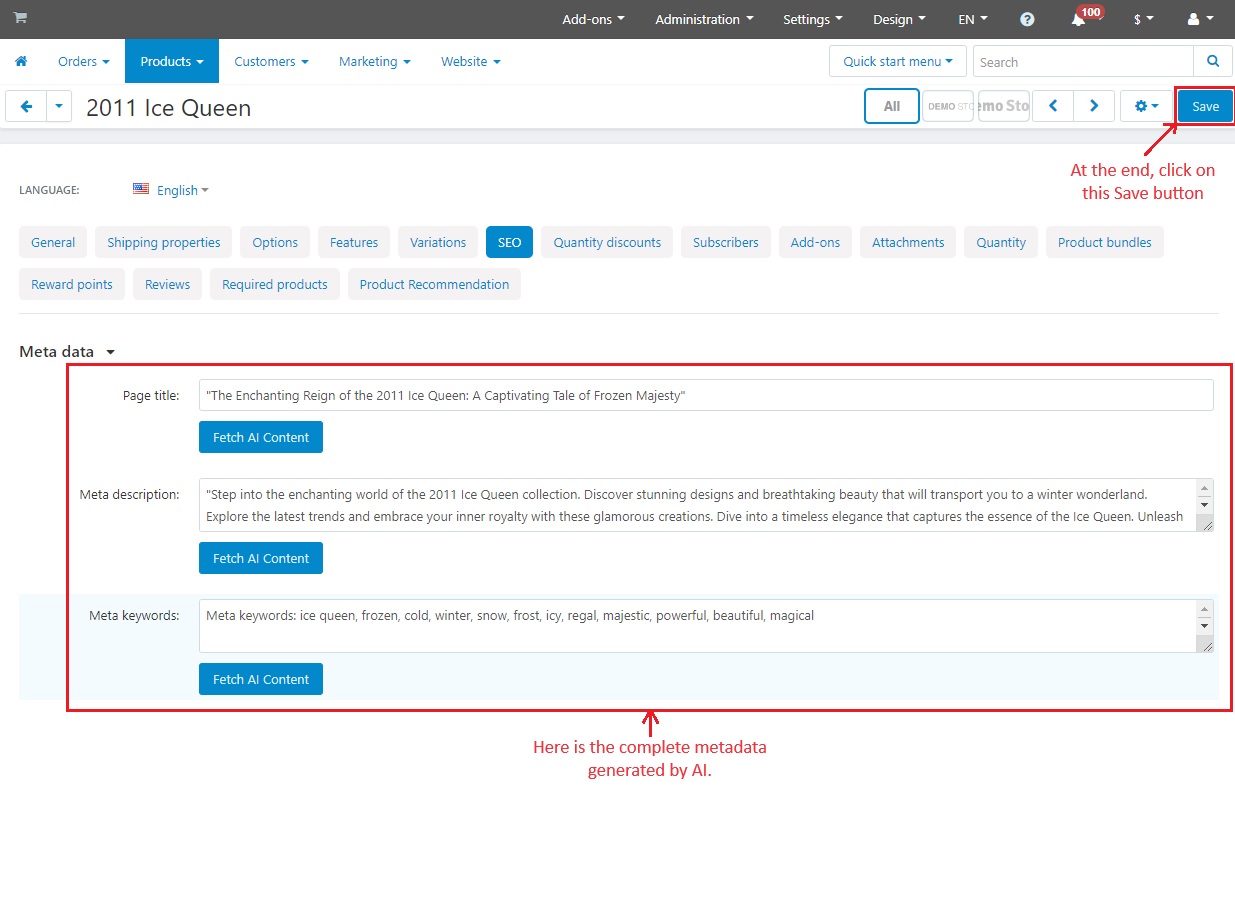
Task: Switch to the Required products tab
Action: coord(275,284)
